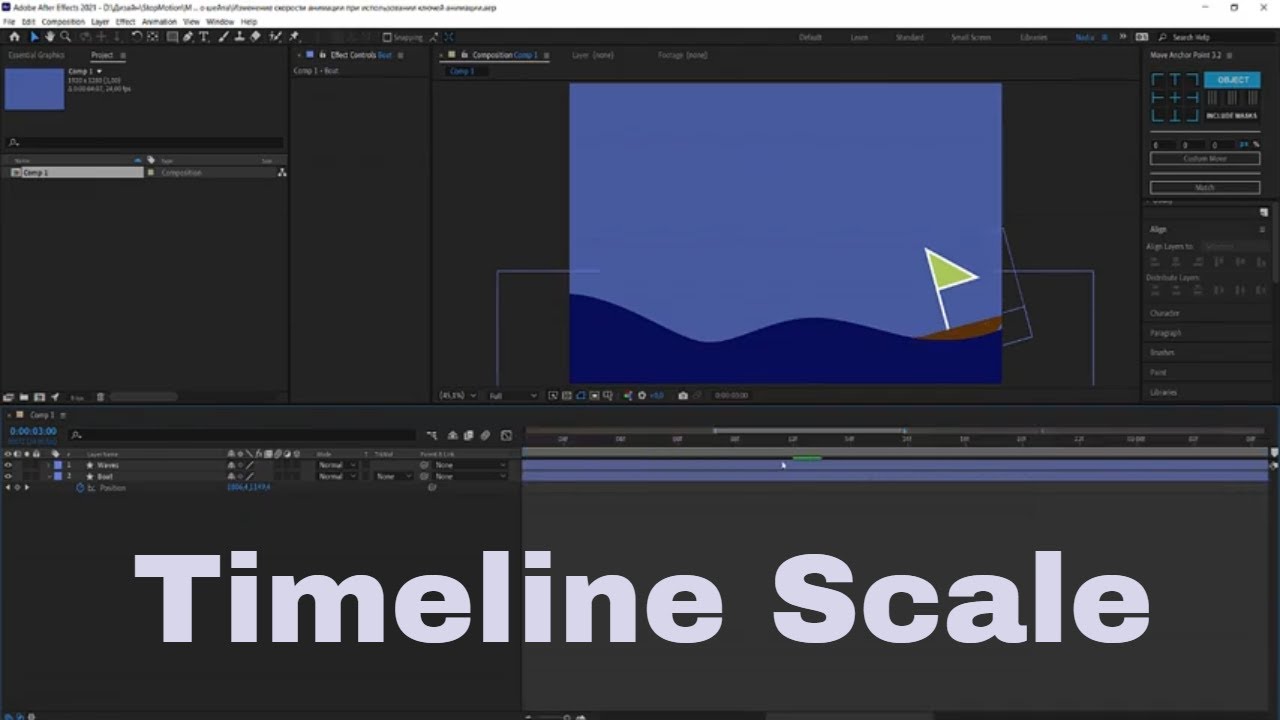Switch to the Standard workspace

(x=910, y=37)
